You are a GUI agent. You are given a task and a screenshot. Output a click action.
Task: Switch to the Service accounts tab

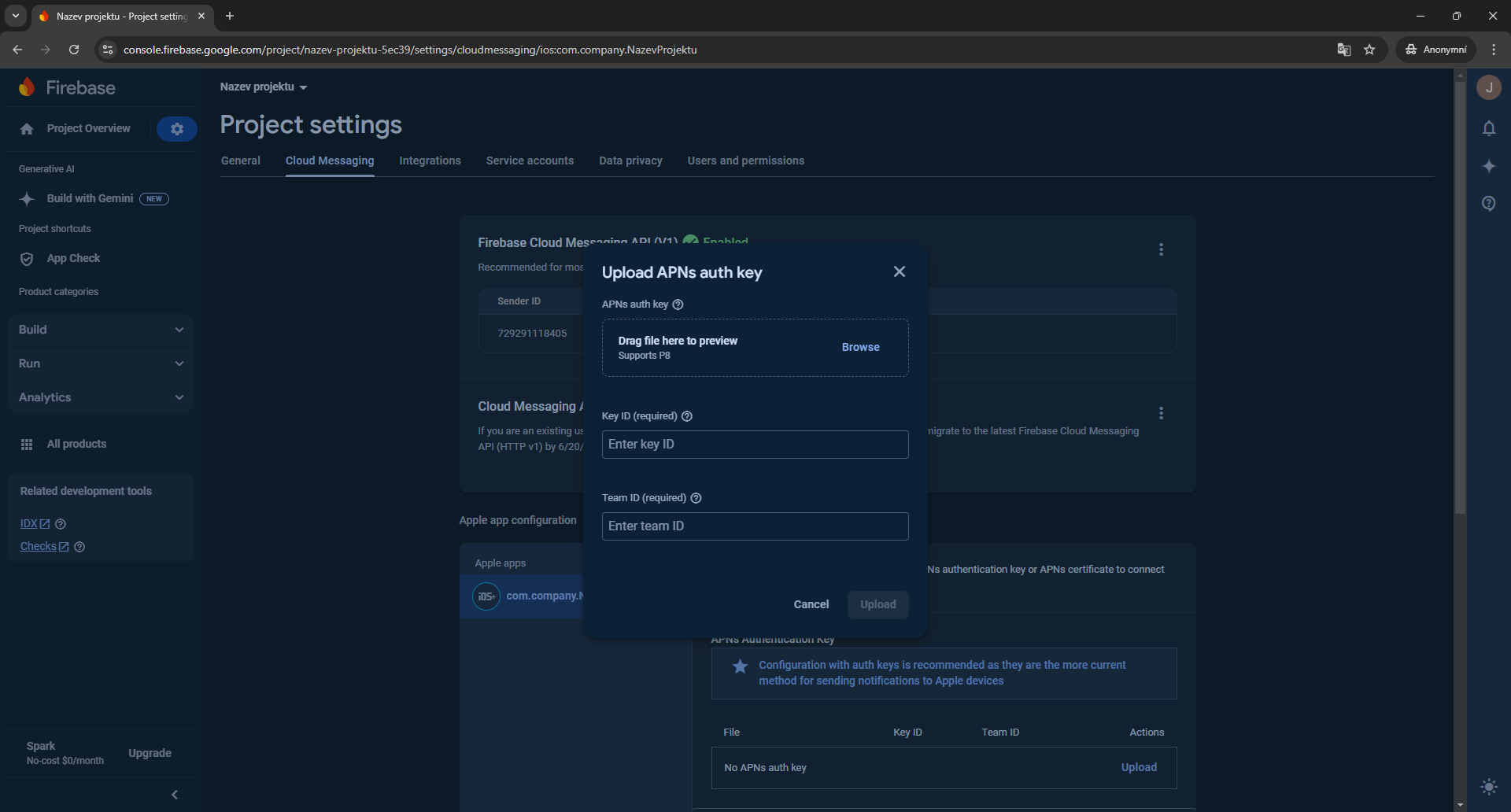pyautogui.click(x=530, y=161)
